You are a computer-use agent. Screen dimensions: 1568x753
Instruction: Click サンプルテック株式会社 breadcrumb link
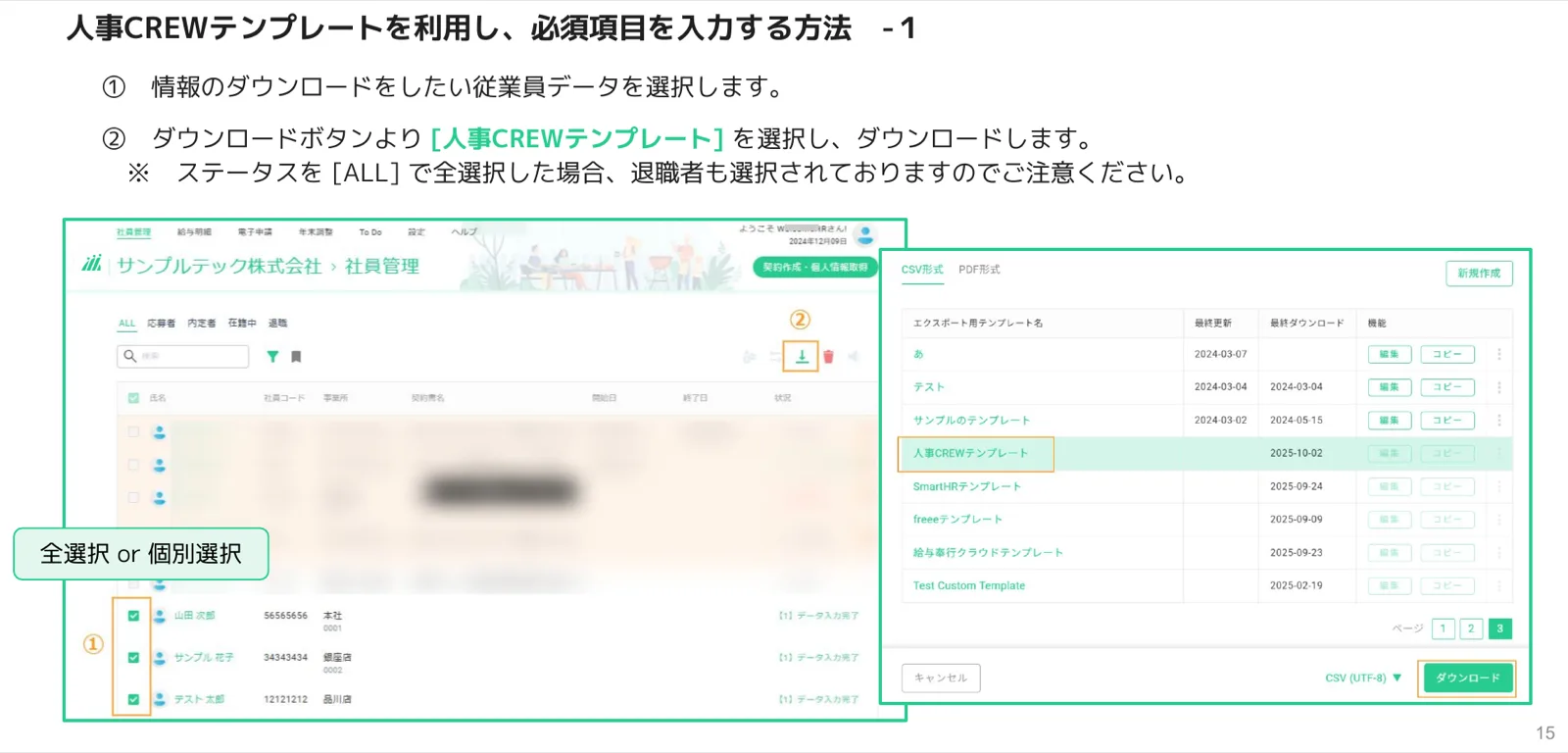tap(219, 266)
